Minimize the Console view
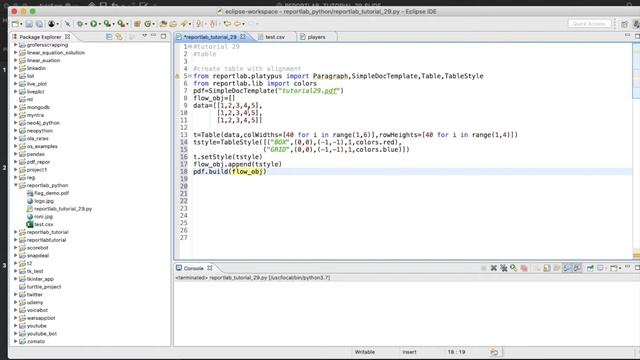 [x=628, y=267]
